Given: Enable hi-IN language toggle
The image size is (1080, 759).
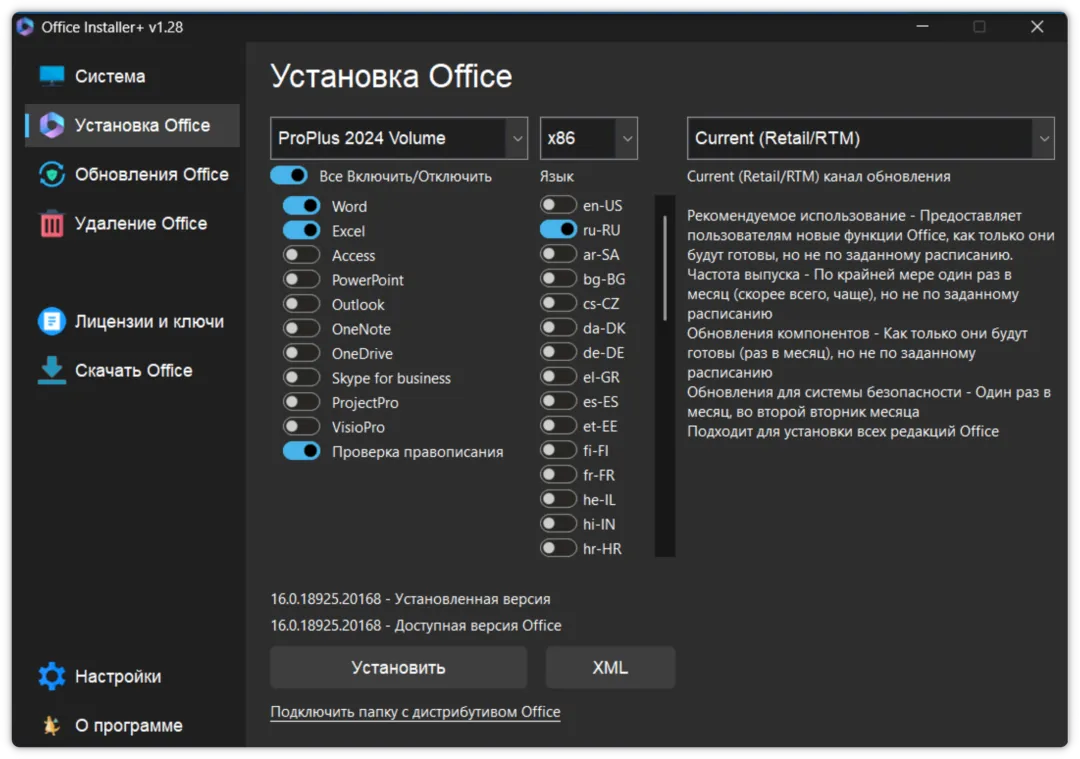Looking at the screenshot, I should point(558,523).
